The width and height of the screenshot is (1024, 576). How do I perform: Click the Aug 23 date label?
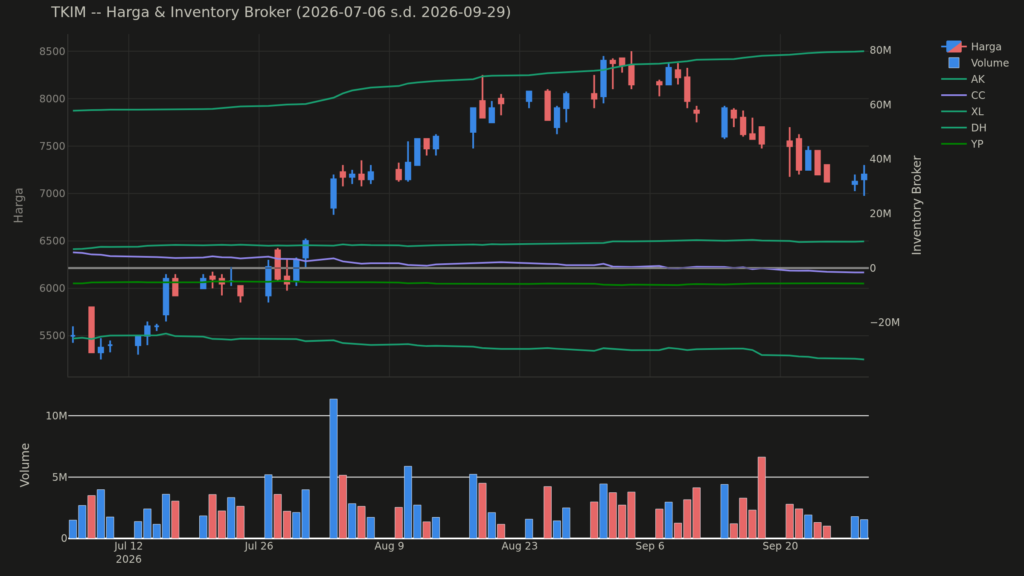click(x=519, y=546)
